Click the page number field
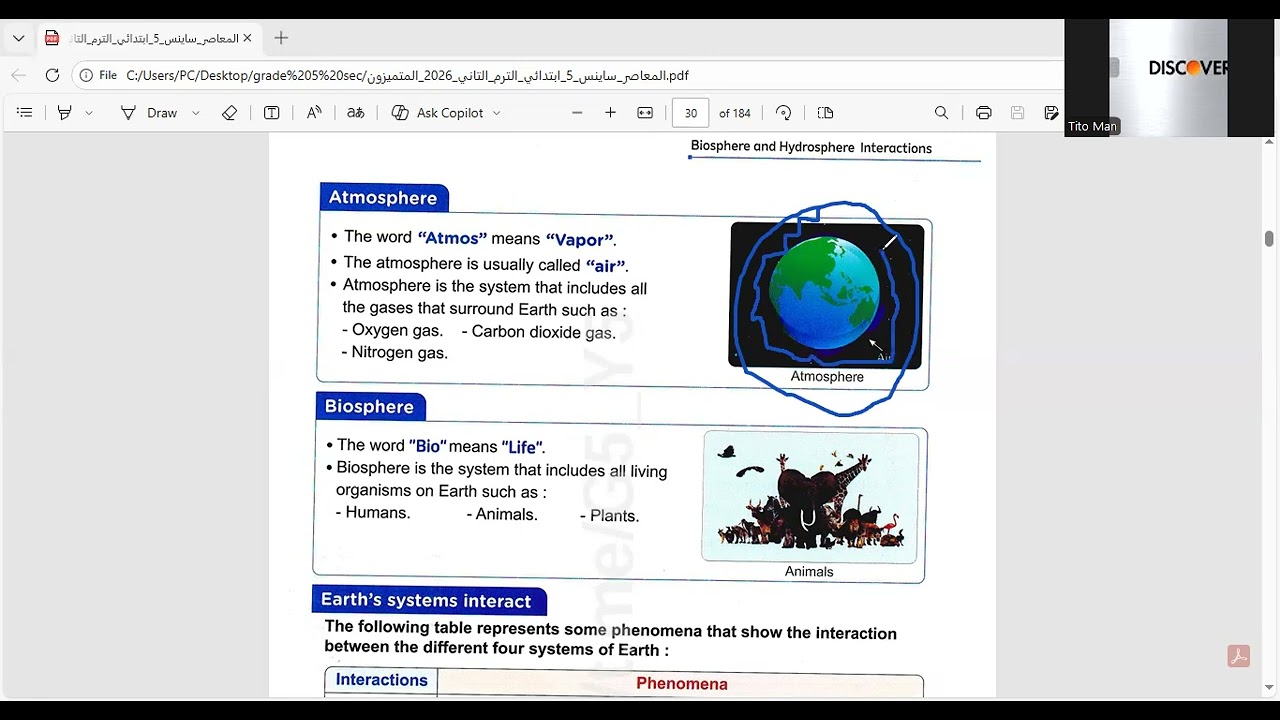The width and height of the screenshot is (1280, 720). pos(691,113)
